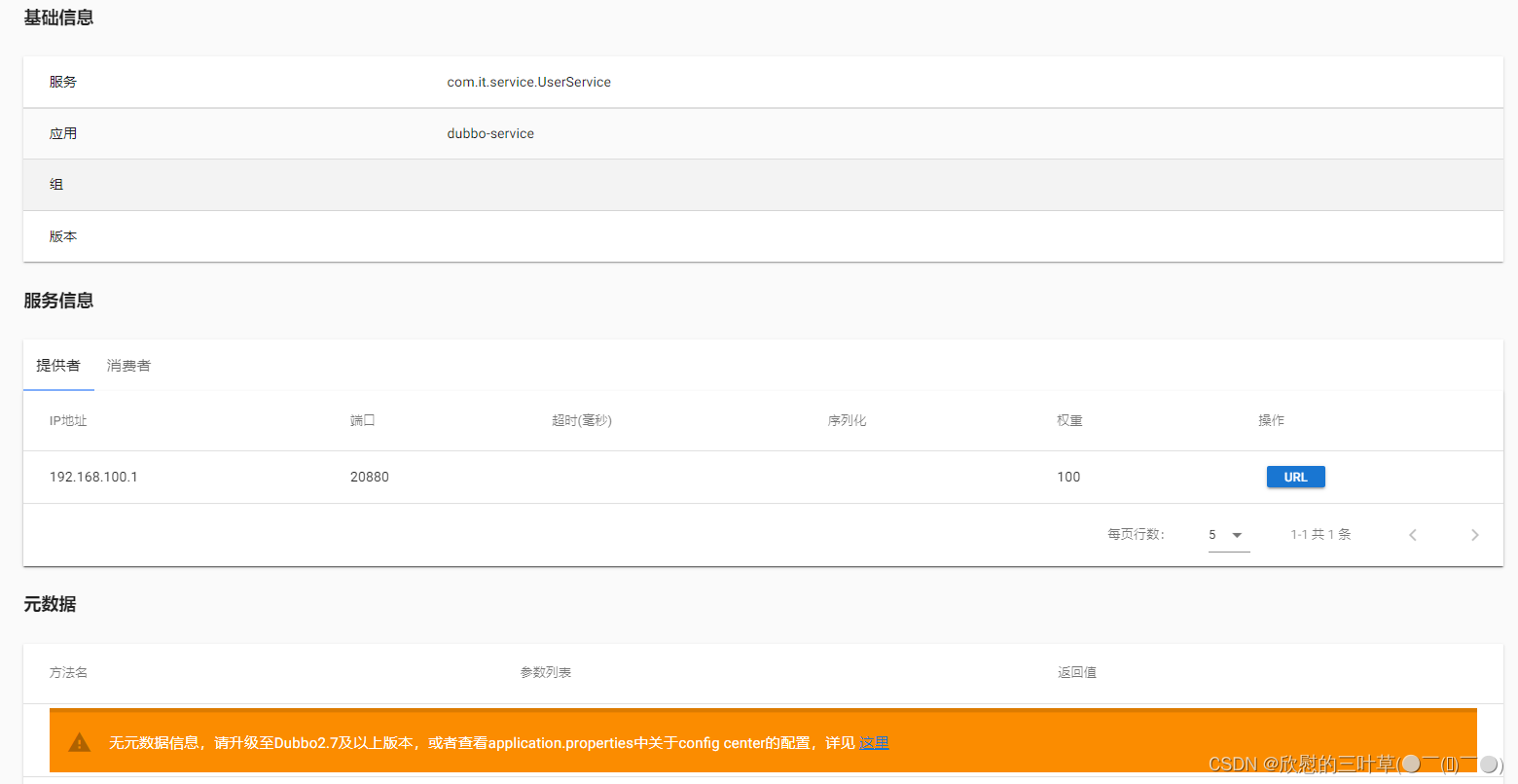1518x784 pixels.
Task: Click the warning triangle icon
Action: click(x=80, y=743)
